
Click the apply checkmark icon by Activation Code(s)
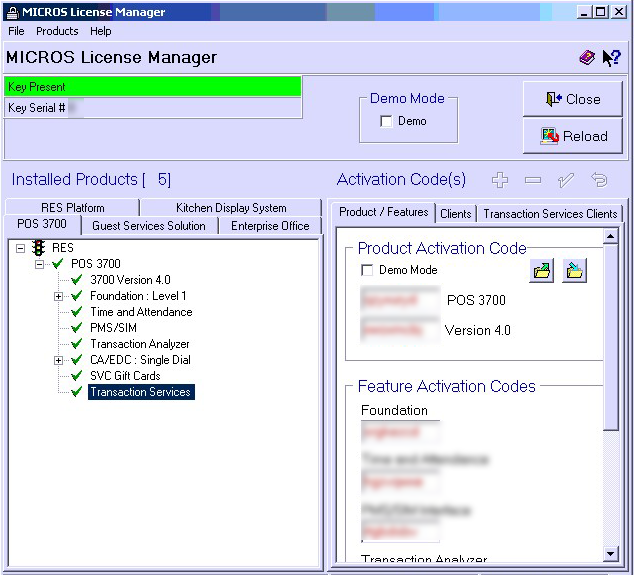[x=566, y=180]
